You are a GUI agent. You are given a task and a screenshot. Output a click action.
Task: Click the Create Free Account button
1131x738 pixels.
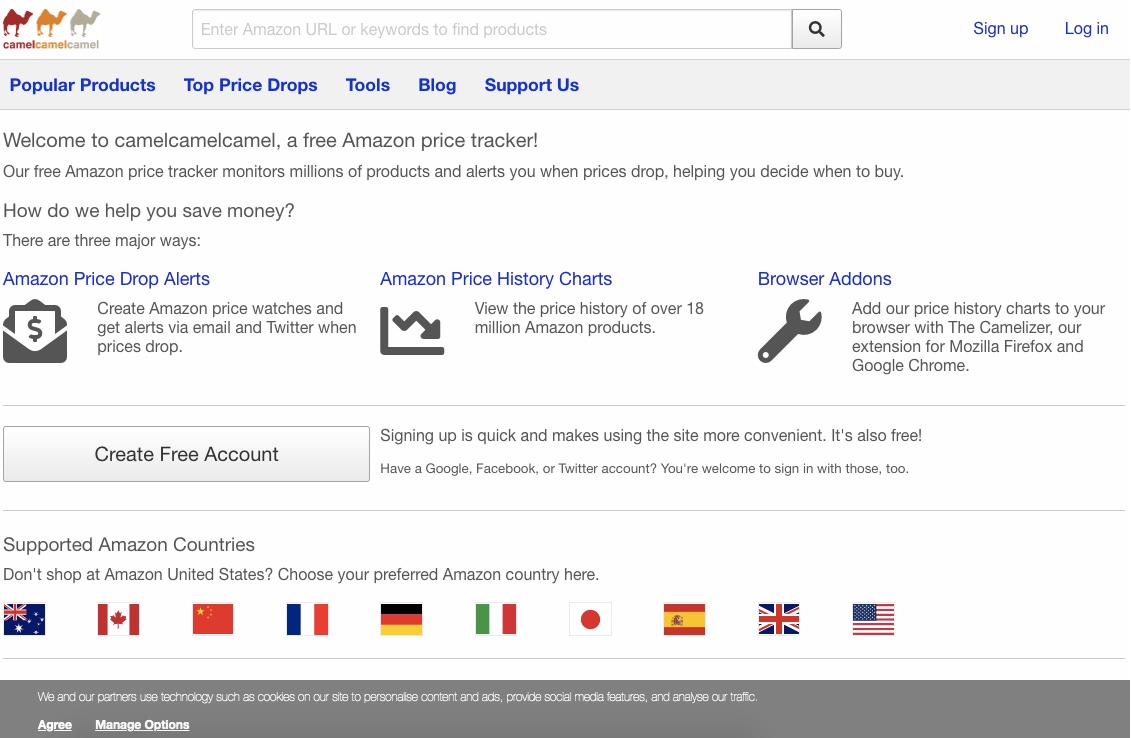tap(186, 453)
